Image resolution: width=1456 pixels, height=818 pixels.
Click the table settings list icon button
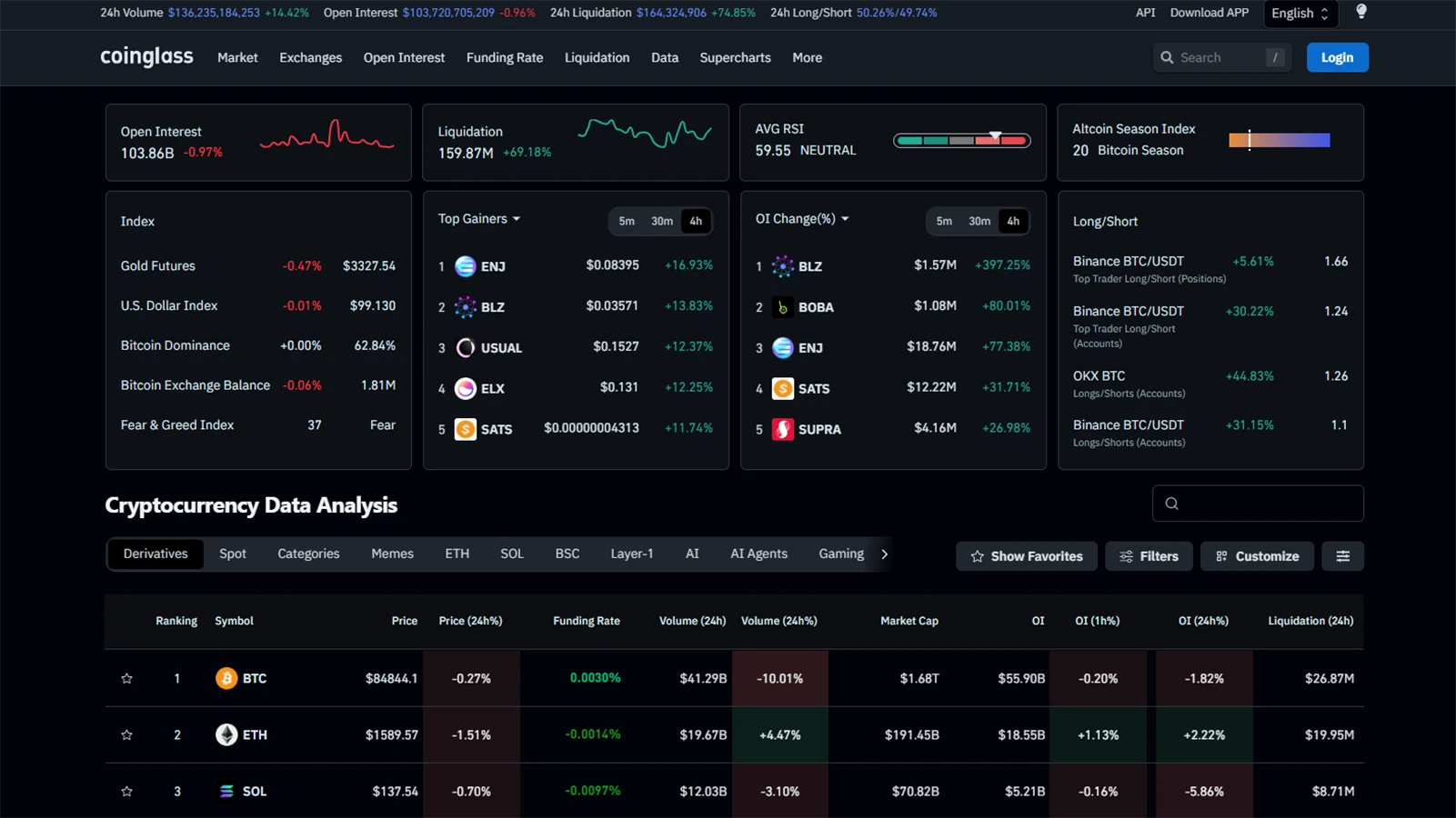tap(1342, 556)
